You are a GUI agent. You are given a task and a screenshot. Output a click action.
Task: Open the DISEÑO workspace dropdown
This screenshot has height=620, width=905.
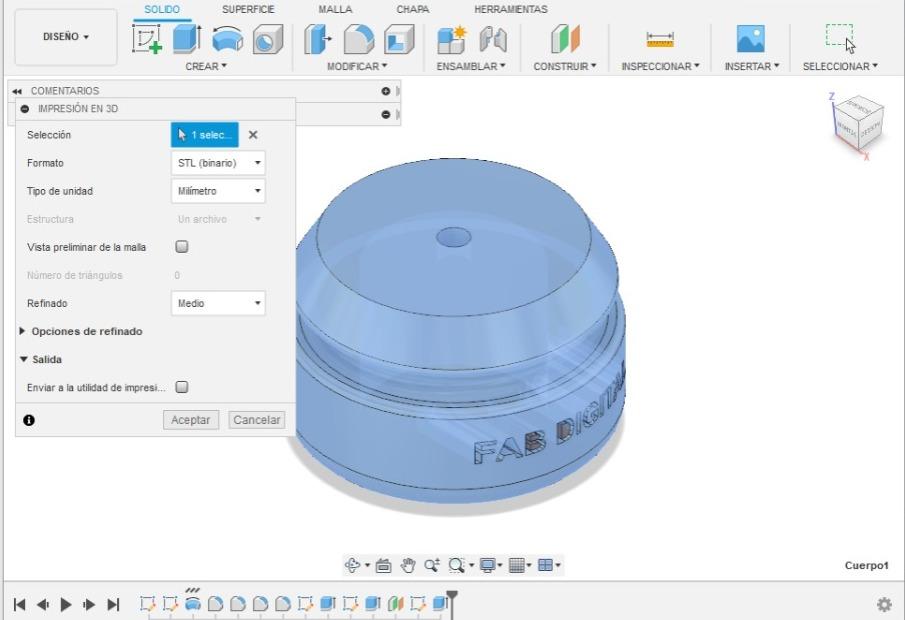tap(66, 37)
